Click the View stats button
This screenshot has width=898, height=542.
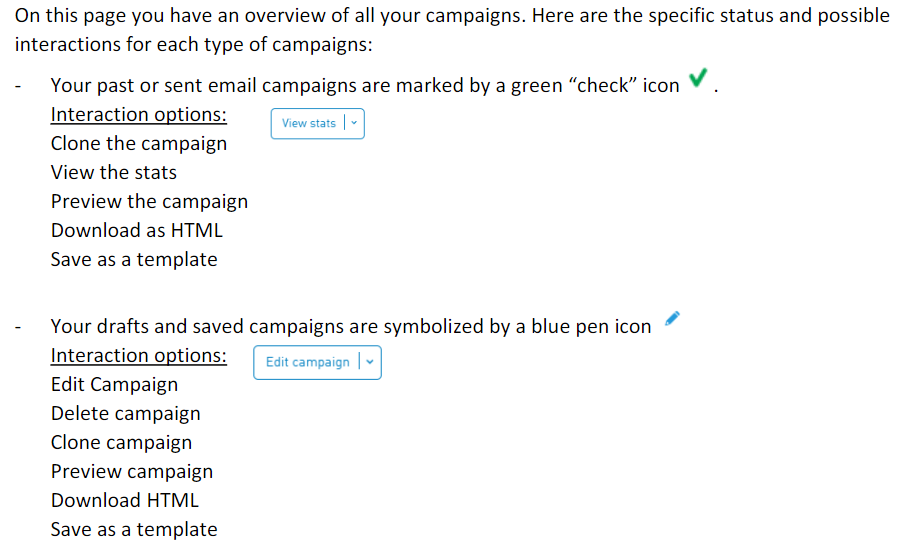[309, 123]
